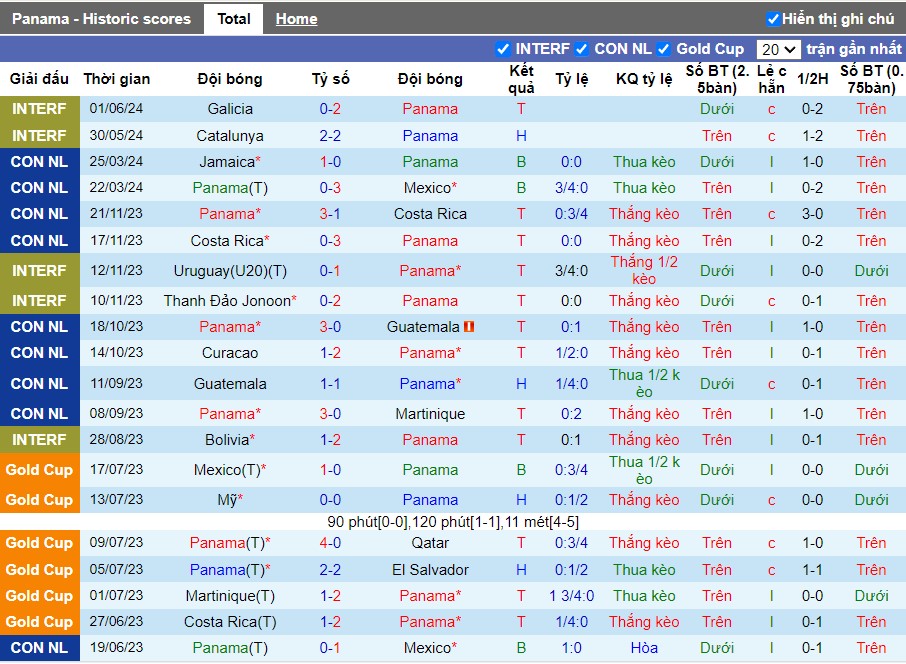Toggle the 'Hiển thị ghi chú' checkbox
906x664 pixels.
[773, 19]
